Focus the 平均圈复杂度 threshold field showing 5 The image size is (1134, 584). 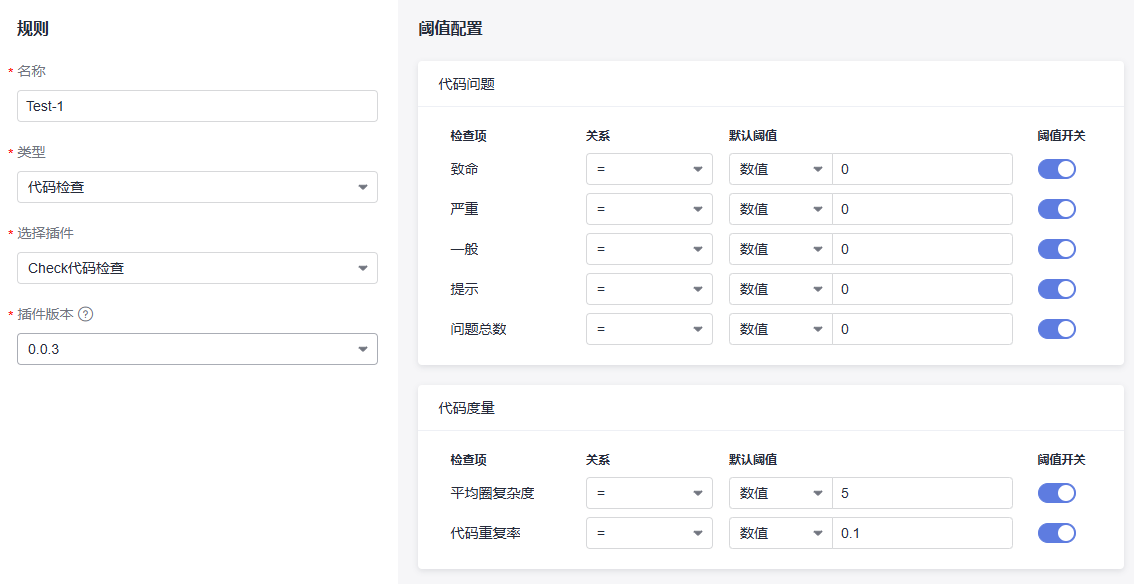pyautogui.click(x=922, y=493)
